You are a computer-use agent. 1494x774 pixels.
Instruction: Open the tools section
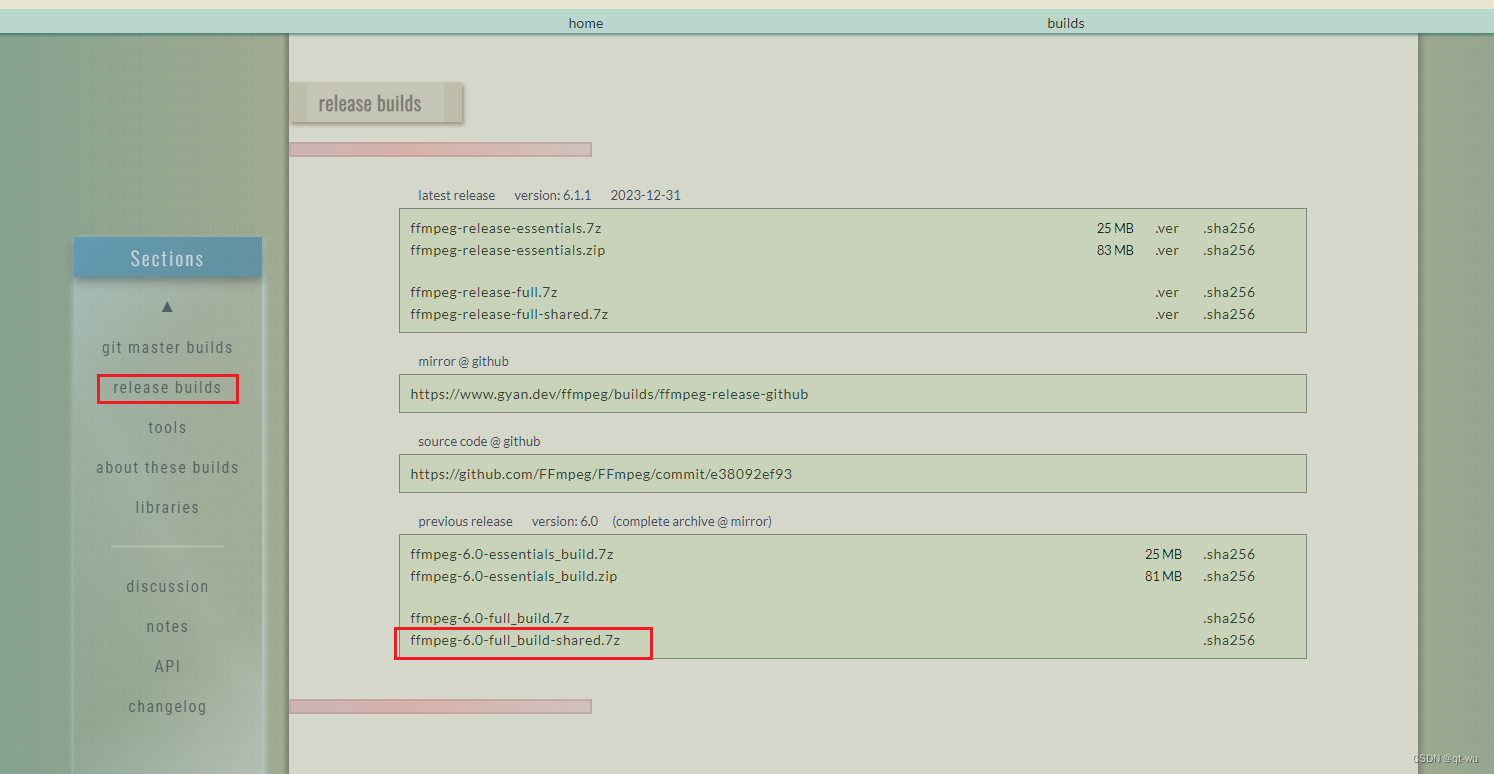pos(167,428)
